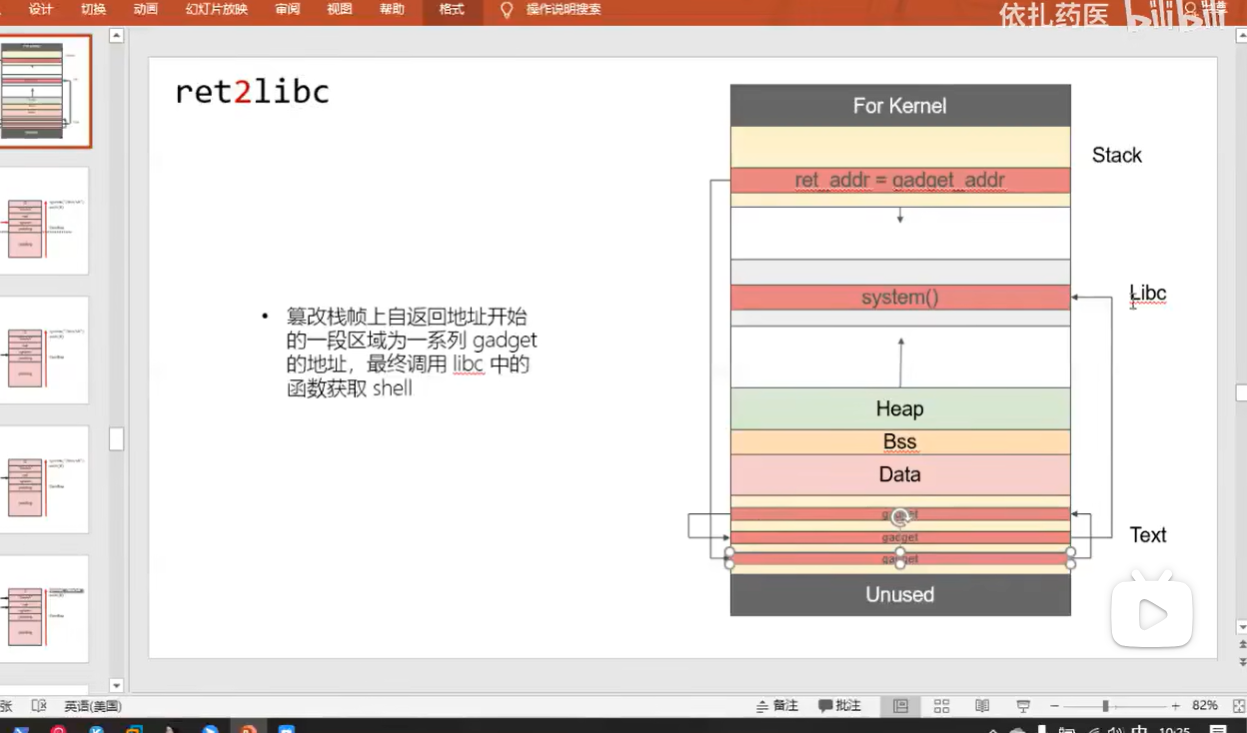Go to next slide using double-down arrow
The height and width of the screenshot is (733, 1247).
click(x=1241, y=662)
